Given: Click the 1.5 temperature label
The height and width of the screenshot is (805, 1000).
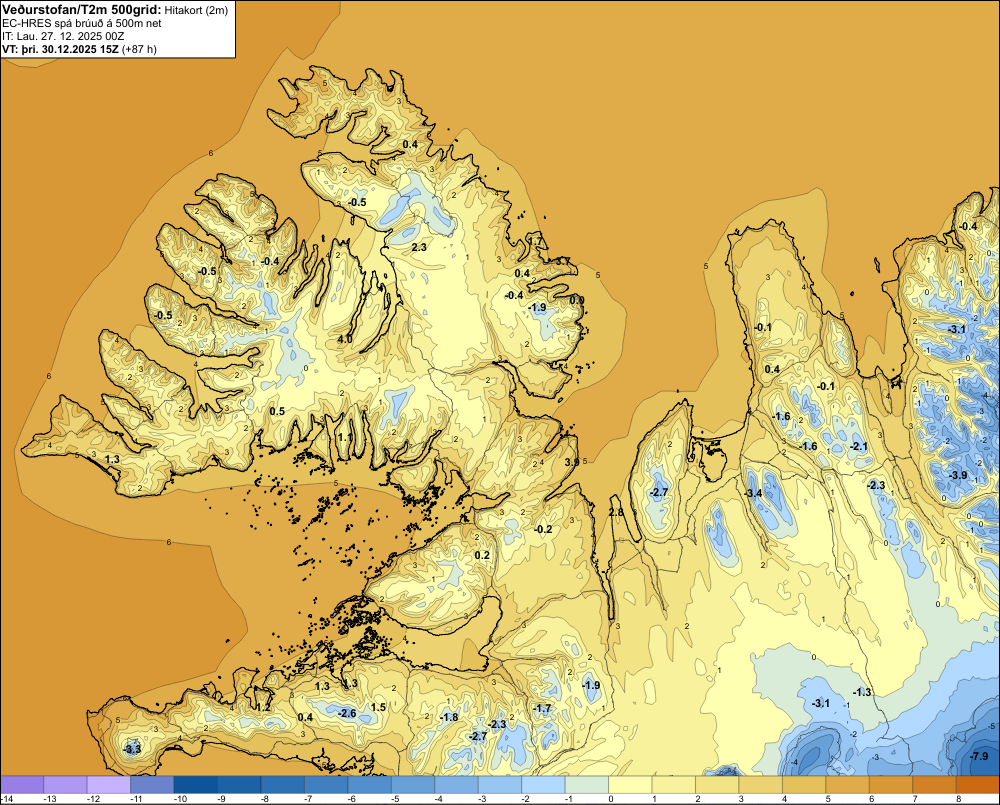Looking at the screenshot, I should click(378, 707).
